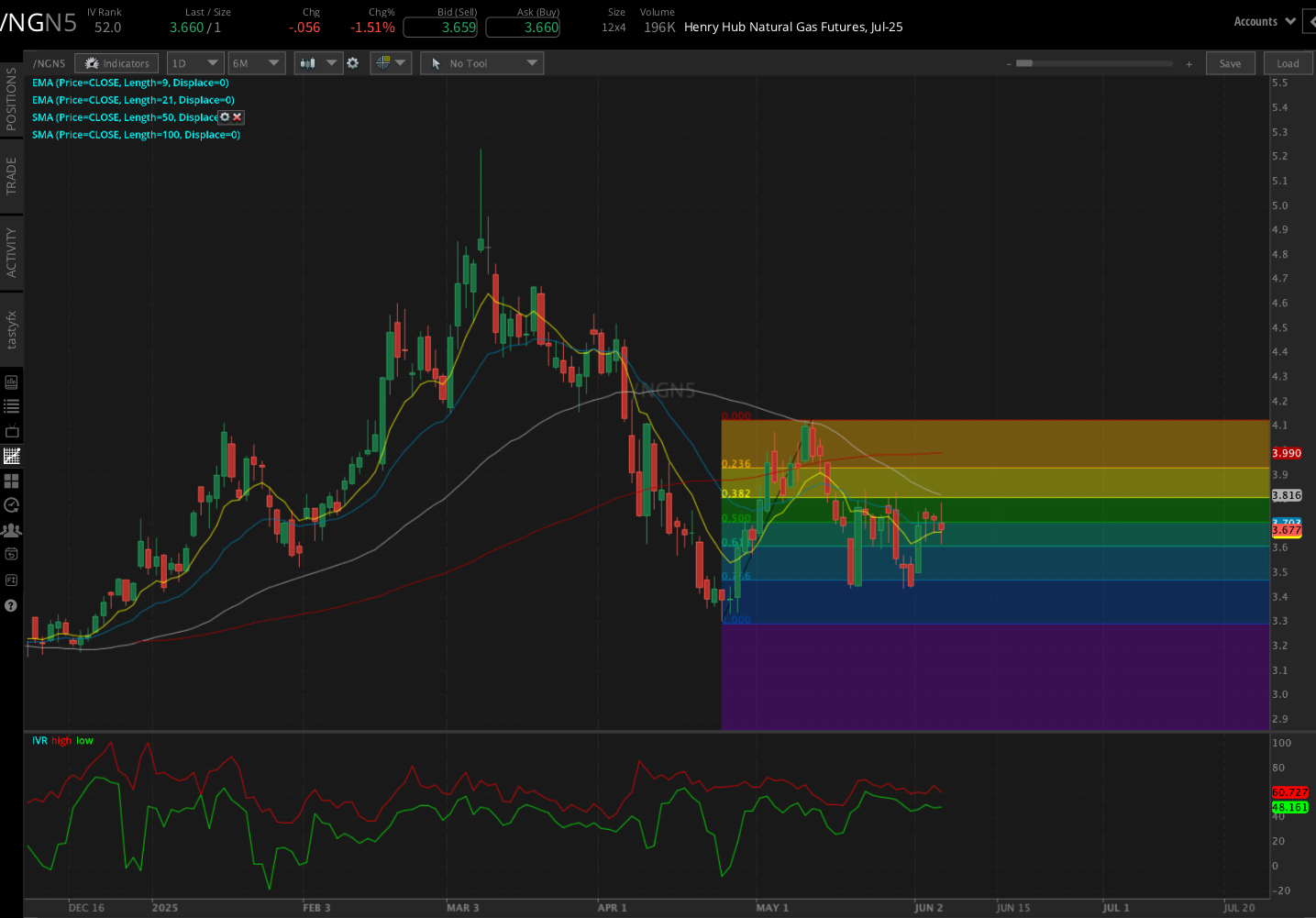Open the watchlist list icon in sidebar
The image size is (1316, 918).
coord(12,406)
